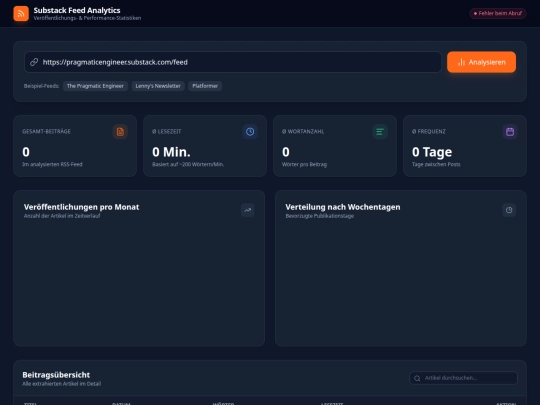
Task: Focus the Artikel durchsuchen search box
Action: pos(463,378)
